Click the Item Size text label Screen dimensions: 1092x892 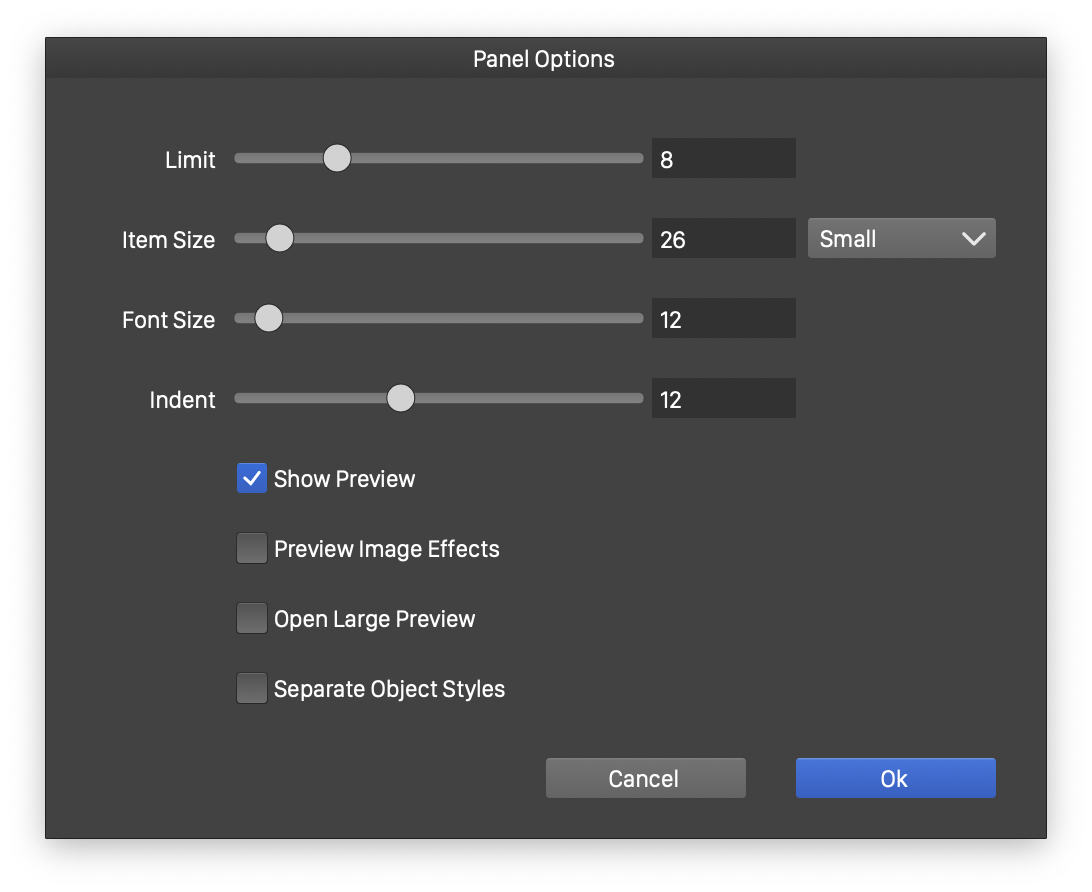tap(168, 240)
